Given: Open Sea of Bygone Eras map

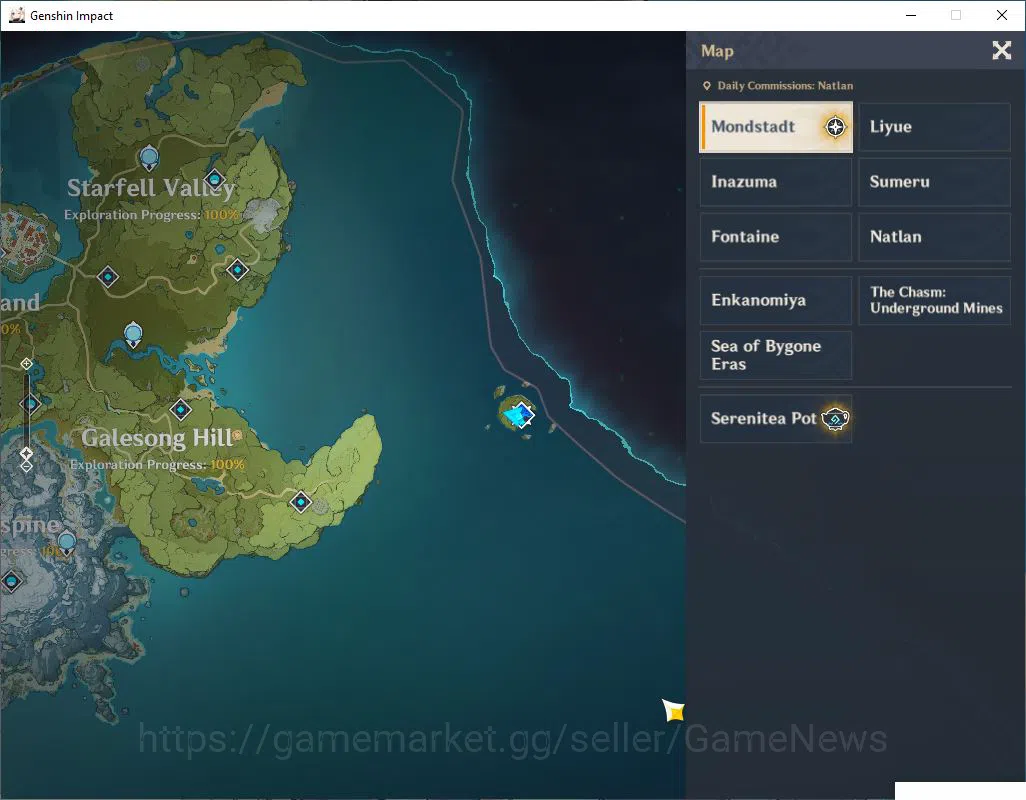Looking at the screenshot, I should 776,355.
